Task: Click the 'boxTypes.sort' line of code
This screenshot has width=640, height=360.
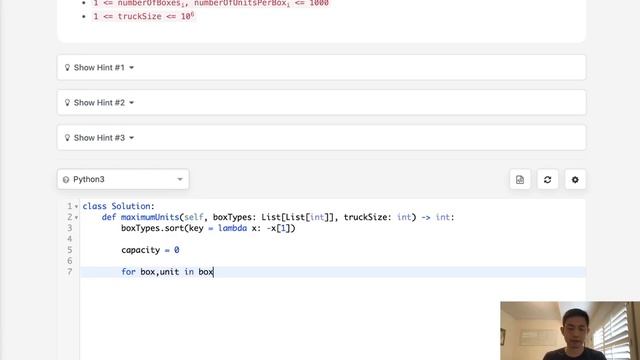Action: tap(208, 228)
